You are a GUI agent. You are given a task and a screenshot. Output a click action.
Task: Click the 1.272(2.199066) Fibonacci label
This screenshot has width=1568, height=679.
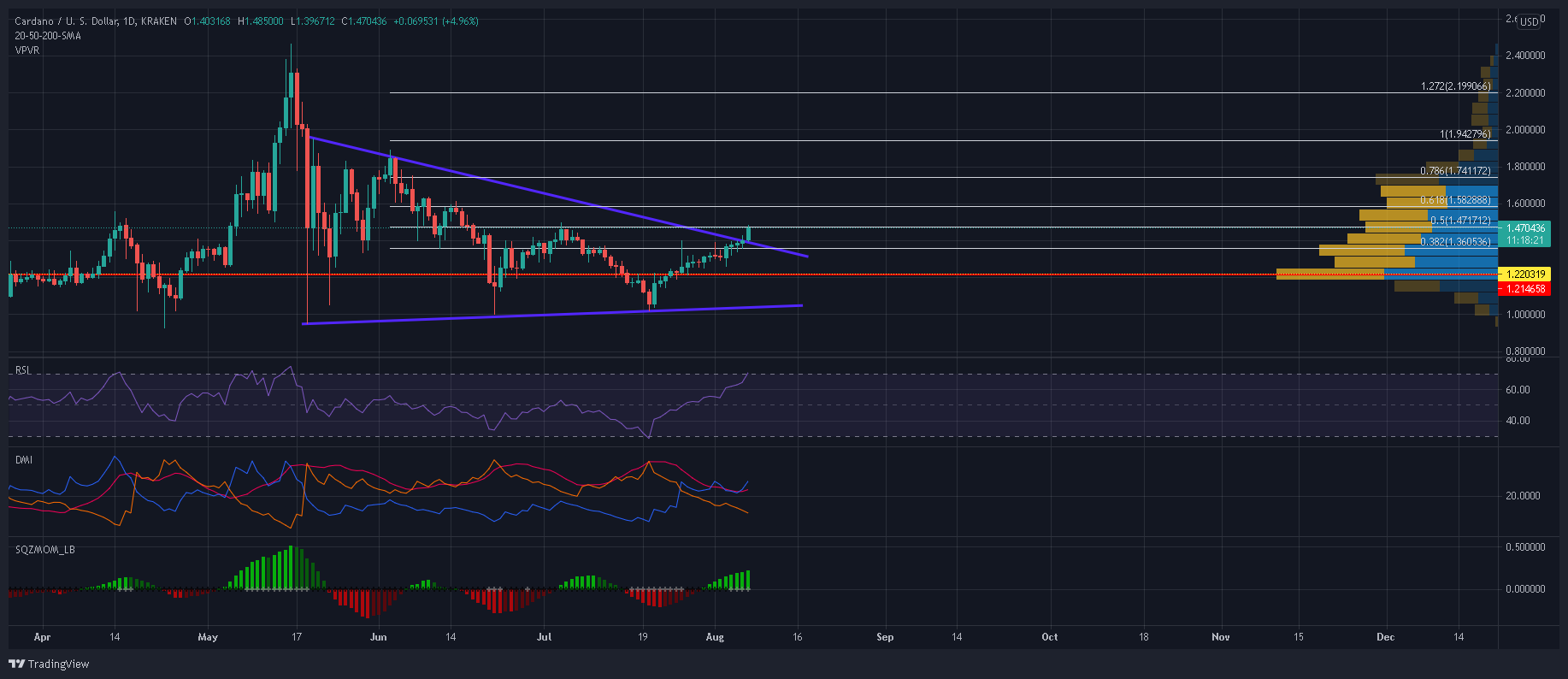click(1455, 86)
